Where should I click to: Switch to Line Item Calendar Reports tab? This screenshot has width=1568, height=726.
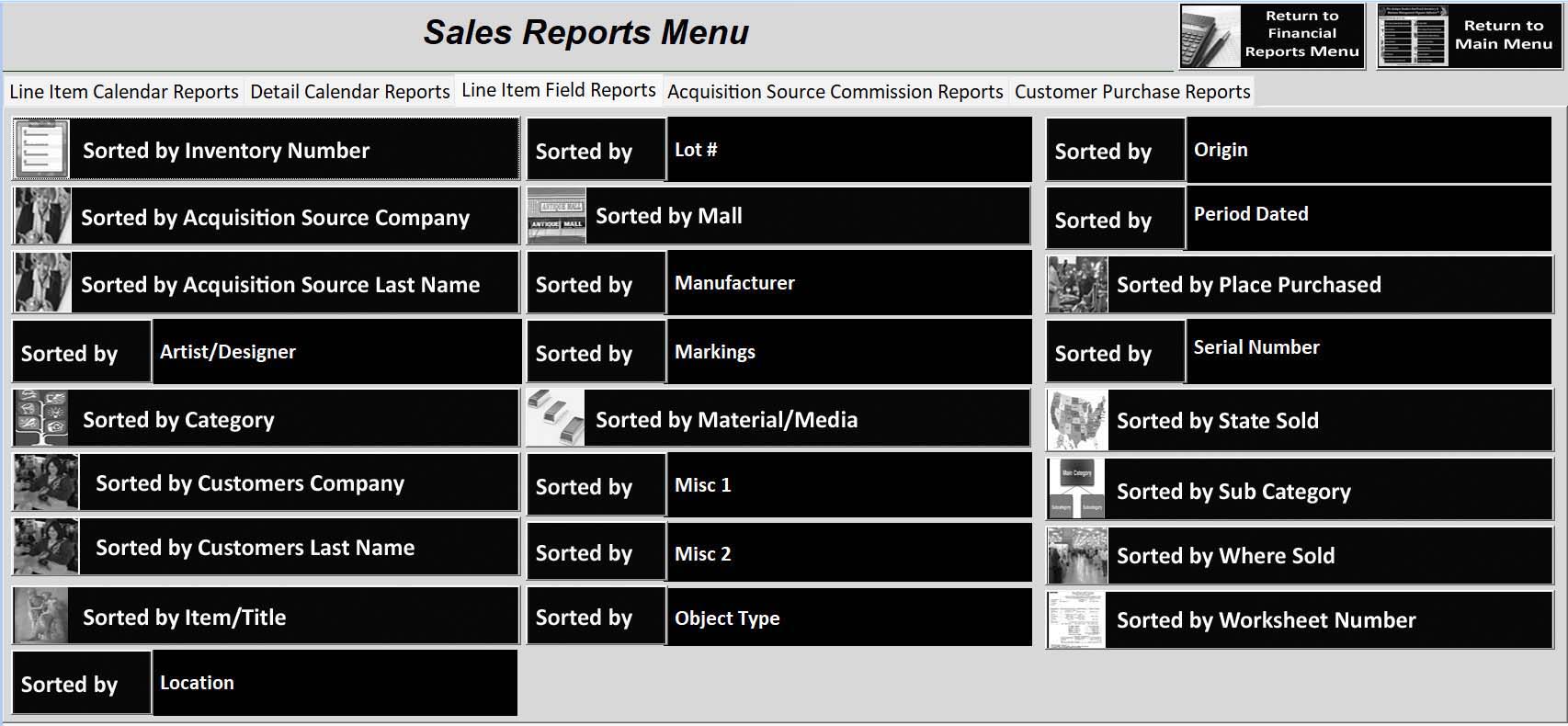click(124, 92)
